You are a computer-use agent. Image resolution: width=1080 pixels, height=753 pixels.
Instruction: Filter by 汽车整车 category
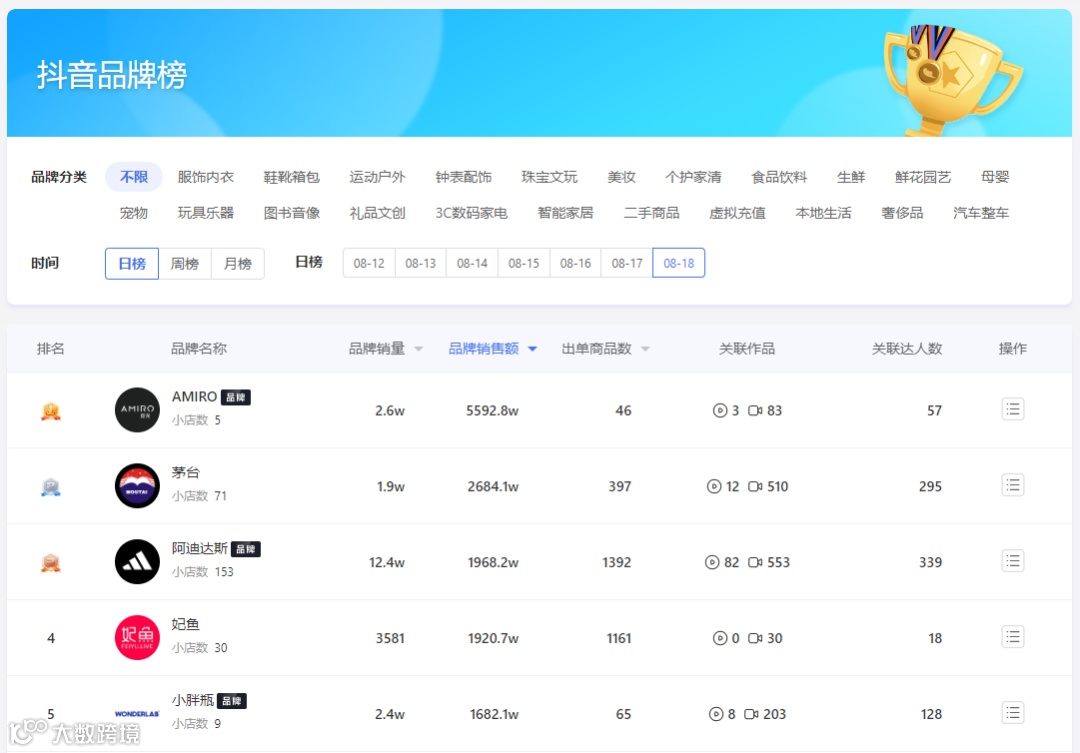click(981, 213)
